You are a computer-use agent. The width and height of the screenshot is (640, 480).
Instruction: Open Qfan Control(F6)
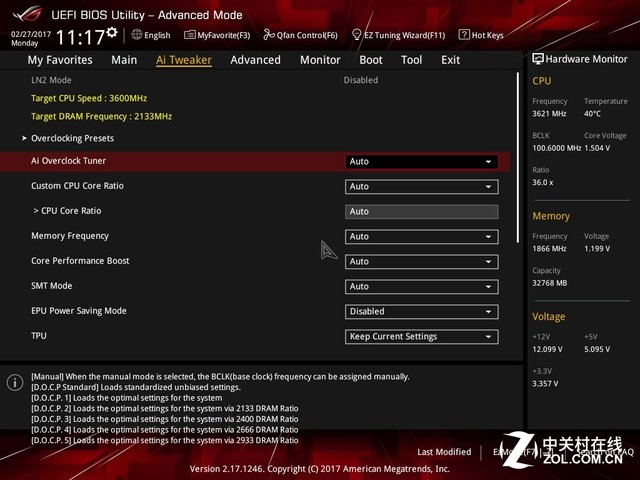tap(300, 35)
